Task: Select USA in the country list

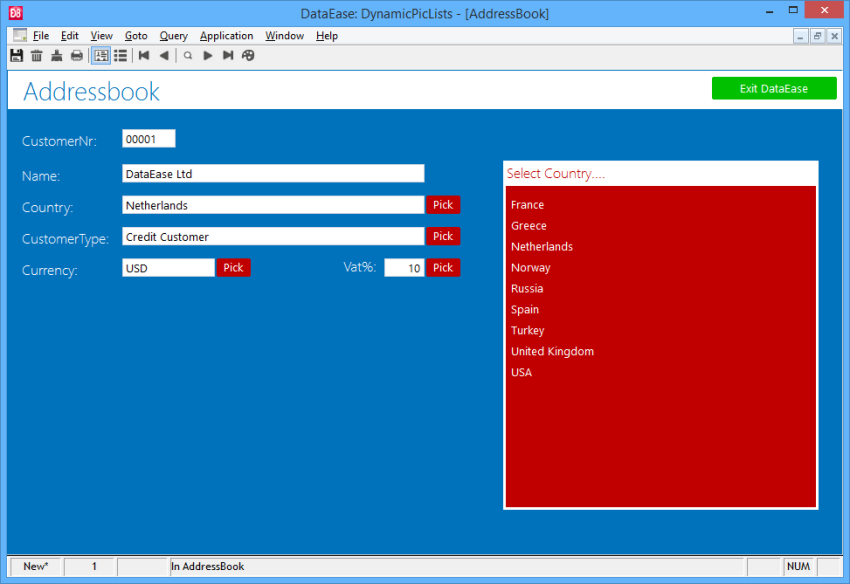Action: tap(521, 373)
